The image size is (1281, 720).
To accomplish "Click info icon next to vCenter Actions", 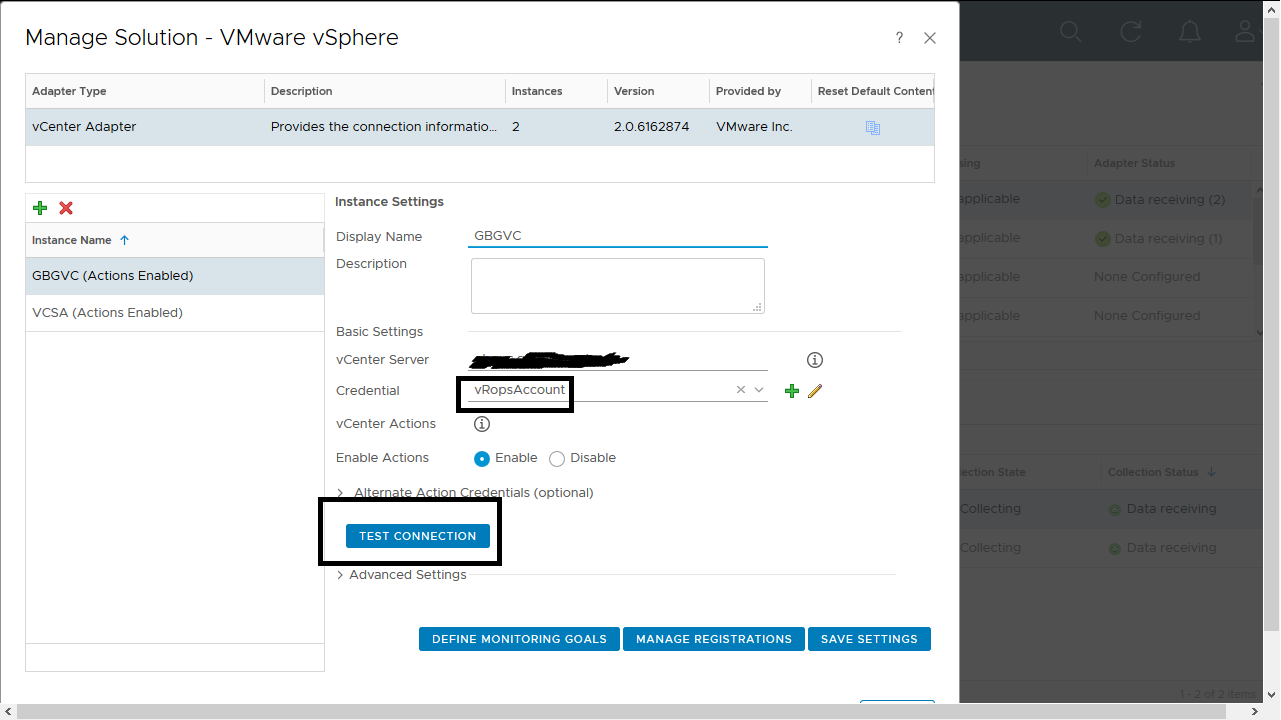I will pyautogui.click(x=481, y=424).
